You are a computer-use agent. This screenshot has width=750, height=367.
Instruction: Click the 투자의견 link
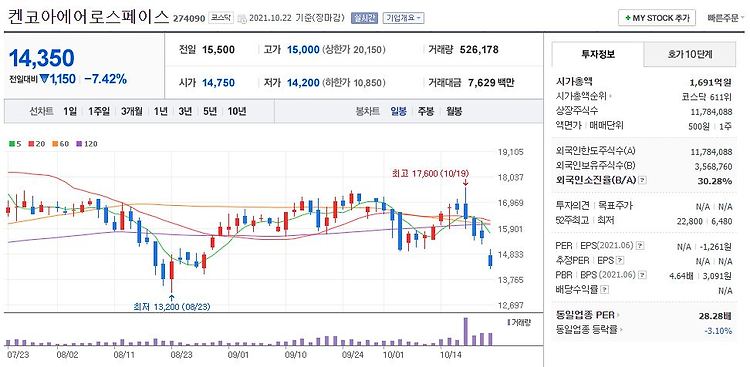[x=573, y=206]
